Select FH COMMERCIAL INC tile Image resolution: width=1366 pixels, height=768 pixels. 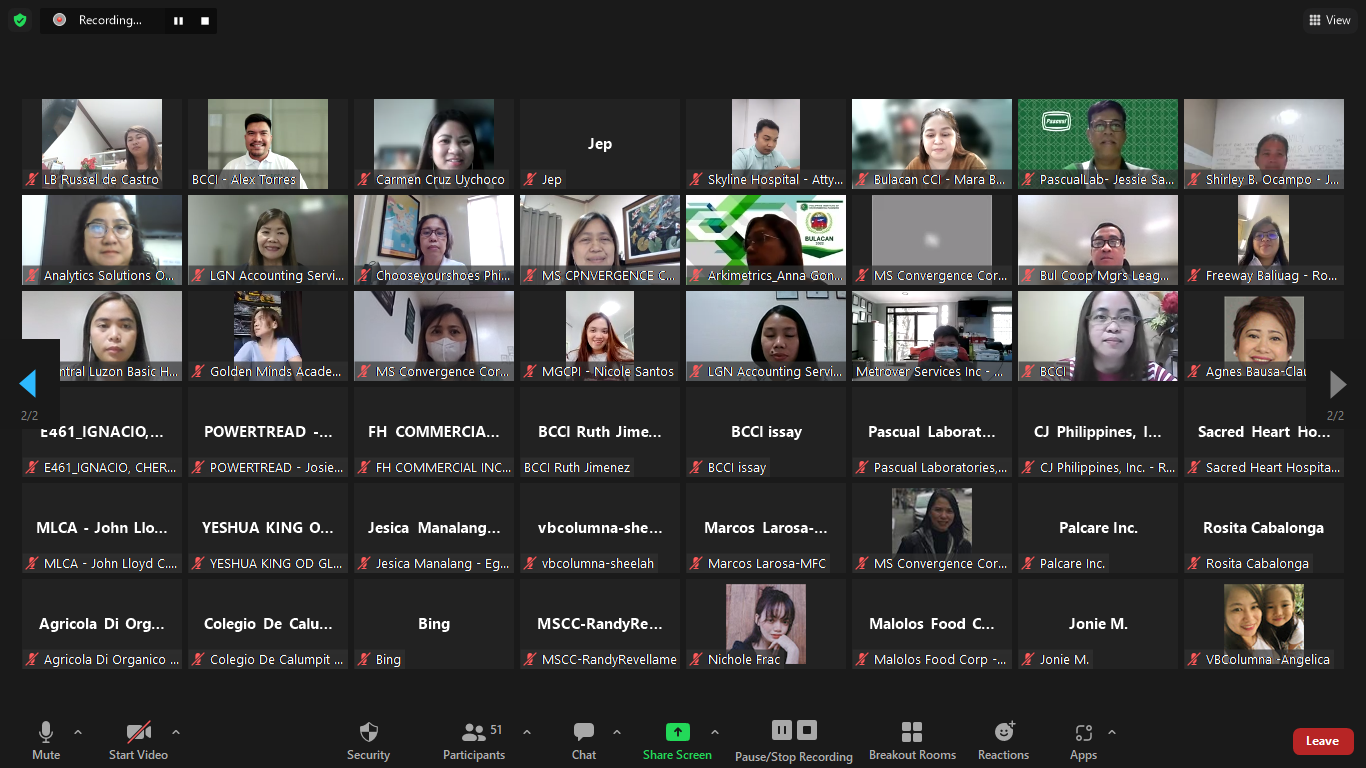tap(434, 432)
